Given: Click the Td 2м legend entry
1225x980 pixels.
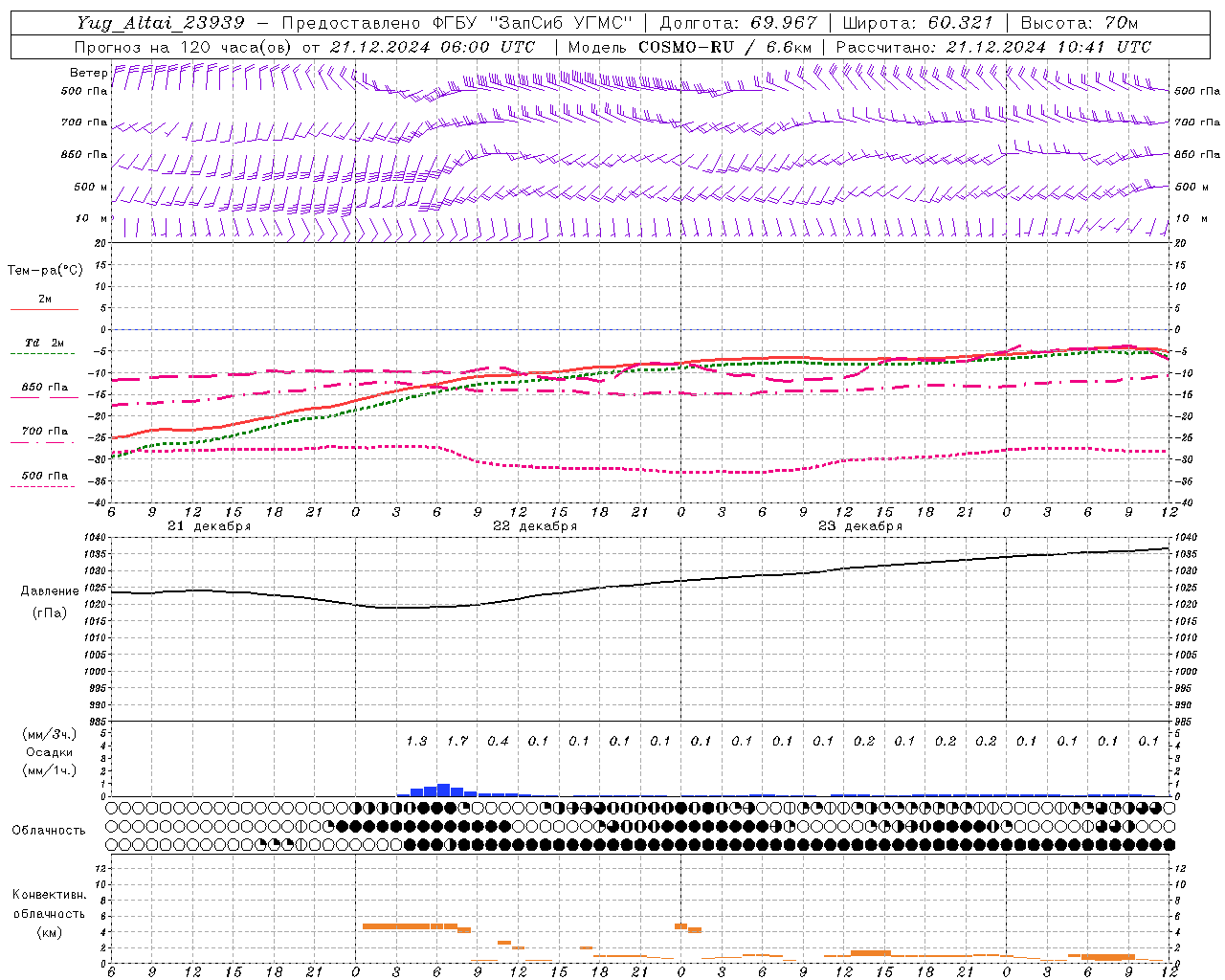Looking at the screenshot, I should (45, 343).
